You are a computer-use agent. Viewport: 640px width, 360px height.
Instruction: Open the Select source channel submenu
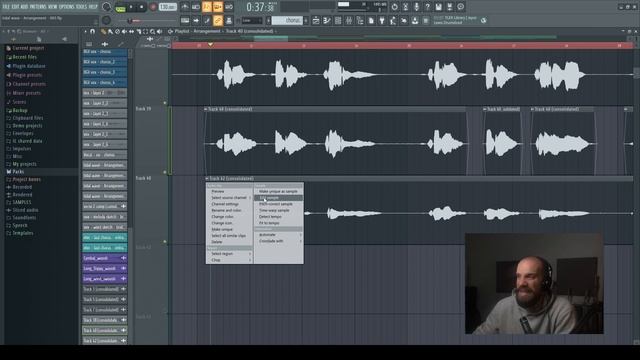pos(230,198)
